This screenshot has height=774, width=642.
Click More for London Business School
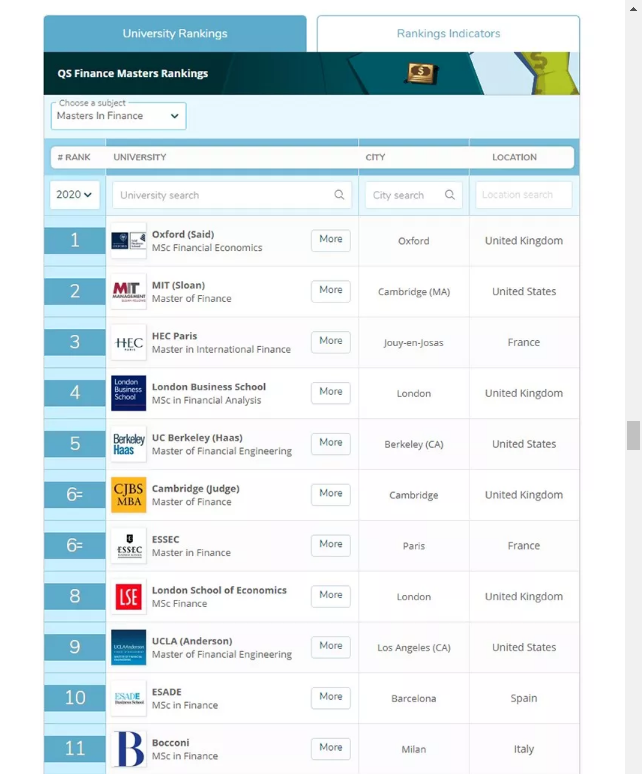[x=331, y=392]
